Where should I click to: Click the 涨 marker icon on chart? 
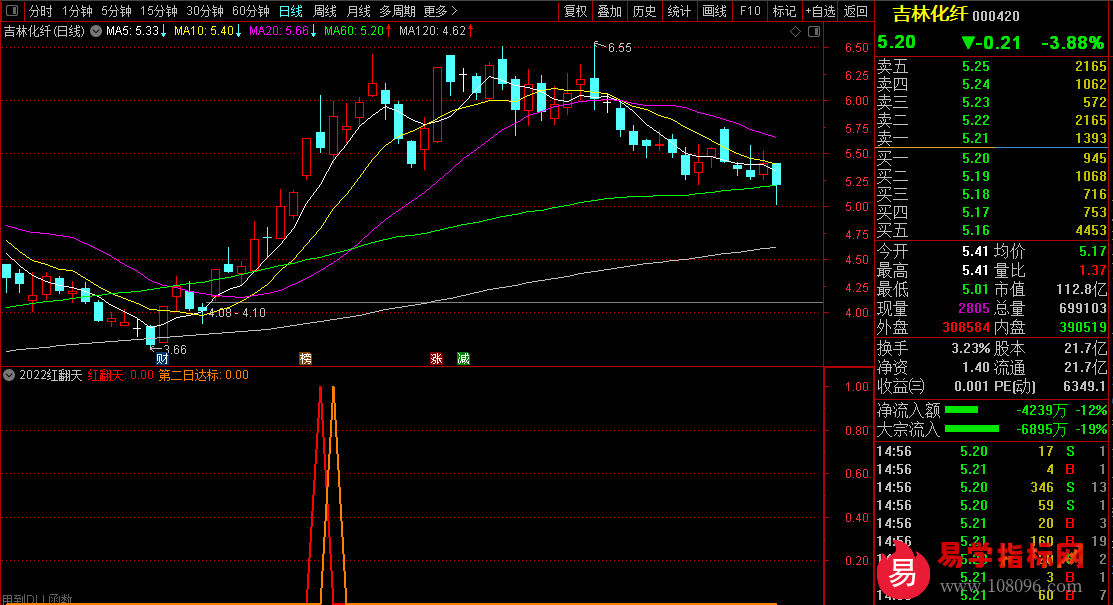click(x=436, y=359)
